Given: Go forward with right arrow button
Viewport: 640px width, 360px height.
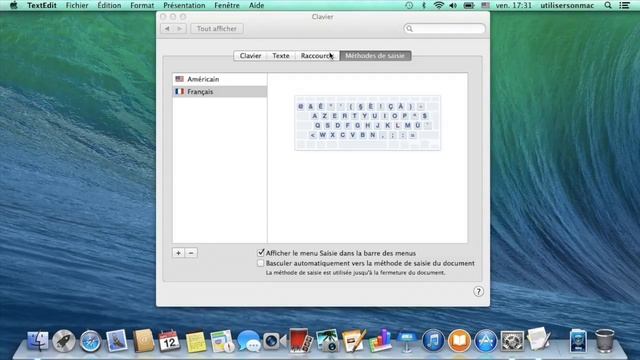Looking at the screenshot, I should tap(180, 29).
